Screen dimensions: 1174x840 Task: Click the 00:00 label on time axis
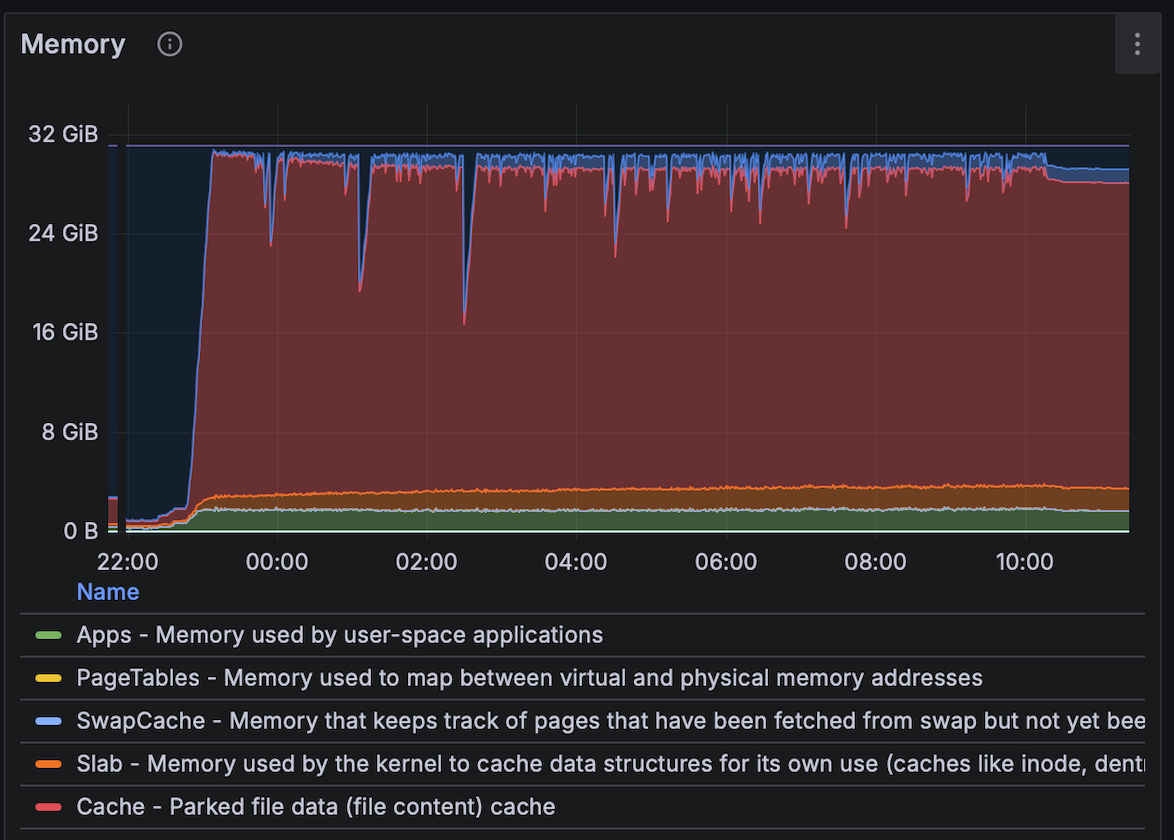(x=277, y=562)
